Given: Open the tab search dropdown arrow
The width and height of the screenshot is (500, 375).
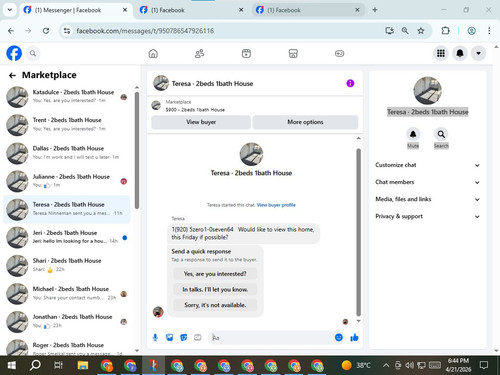Looking at the screenshot, I should (10, 10).
